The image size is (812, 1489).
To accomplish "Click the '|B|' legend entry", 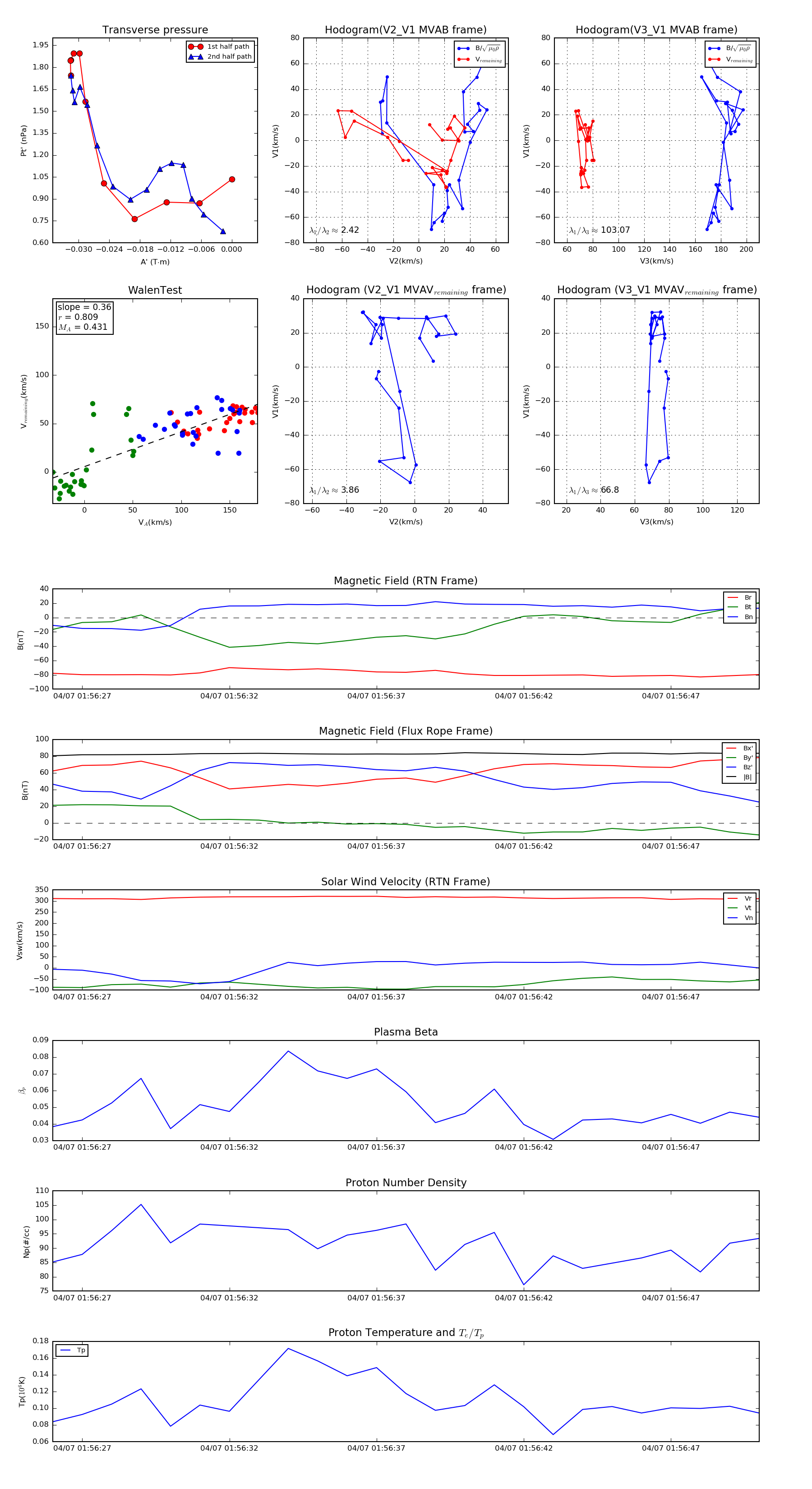I will [739, 777].
